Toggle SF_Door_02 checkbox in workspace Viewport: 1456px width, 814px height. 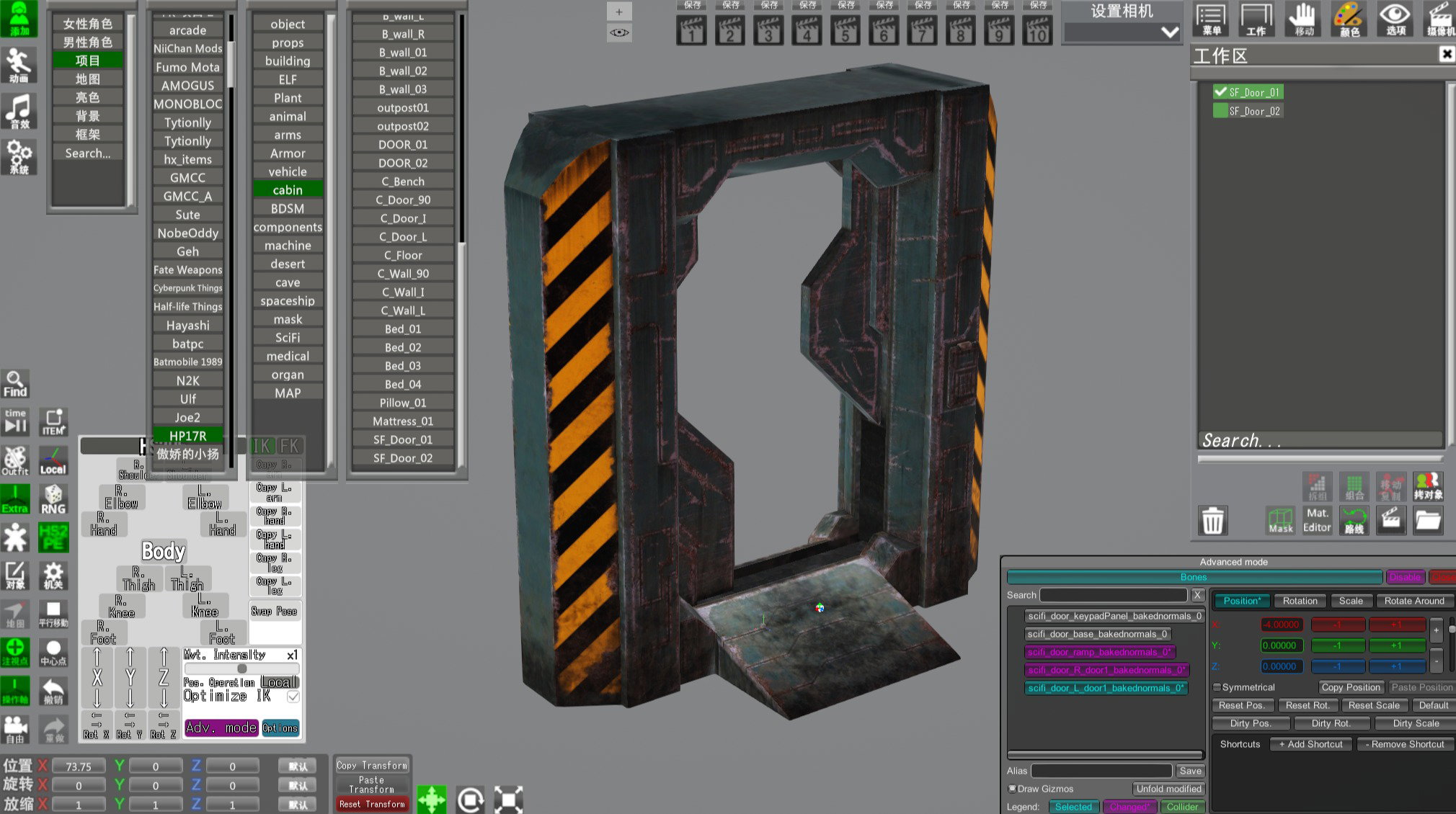[1220, 111]
